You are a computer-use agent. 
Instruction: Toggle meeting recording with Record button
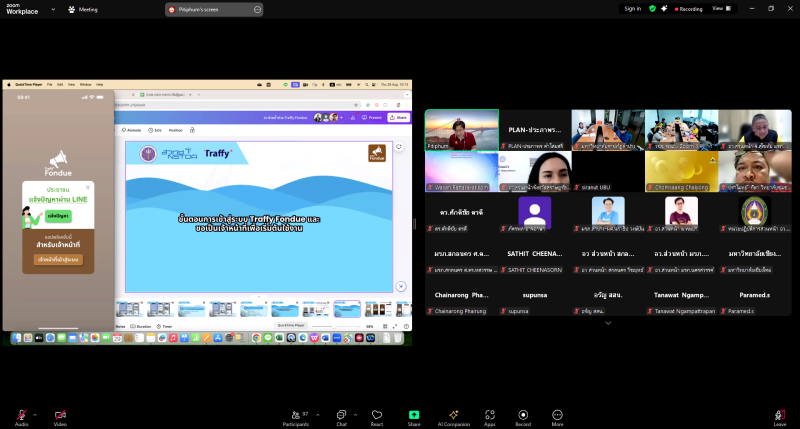523,415
